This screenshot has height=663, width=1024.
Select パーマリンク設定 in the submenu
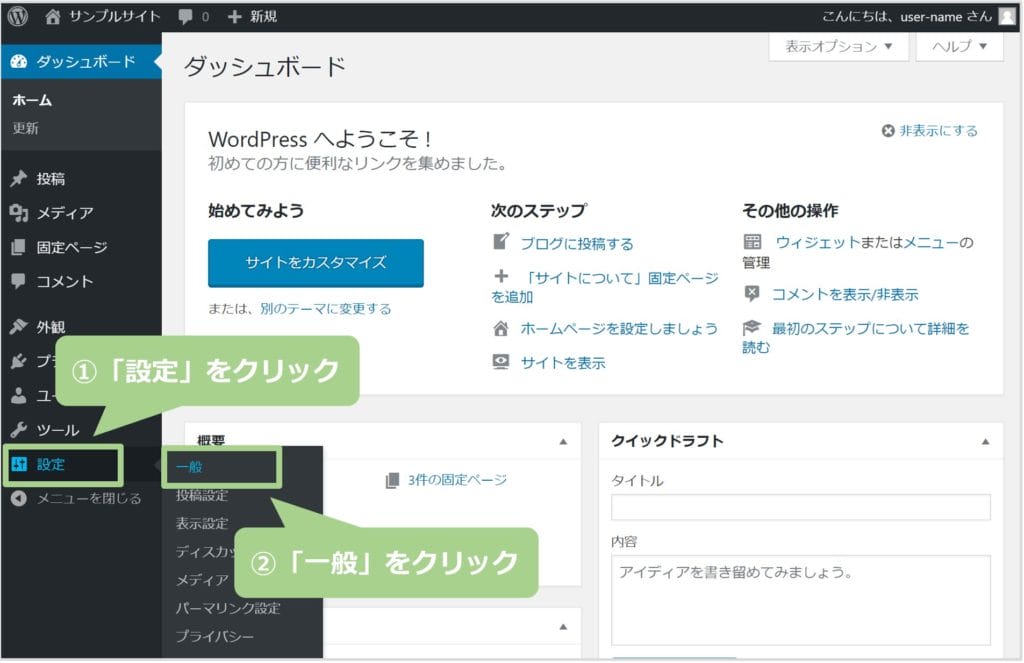(x=228, y=609)
